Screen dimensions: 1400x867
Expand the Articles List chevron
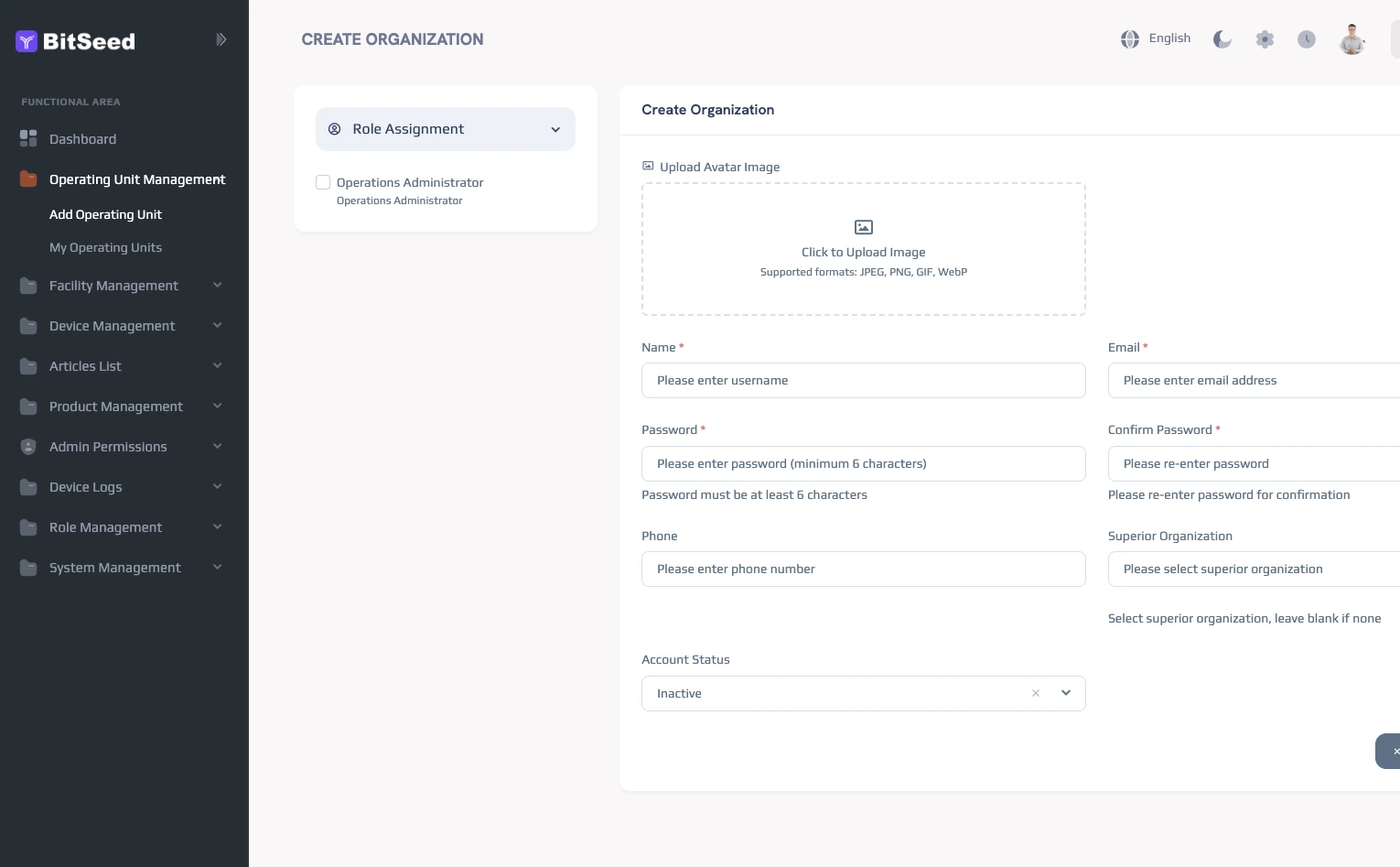click(218, 366)
